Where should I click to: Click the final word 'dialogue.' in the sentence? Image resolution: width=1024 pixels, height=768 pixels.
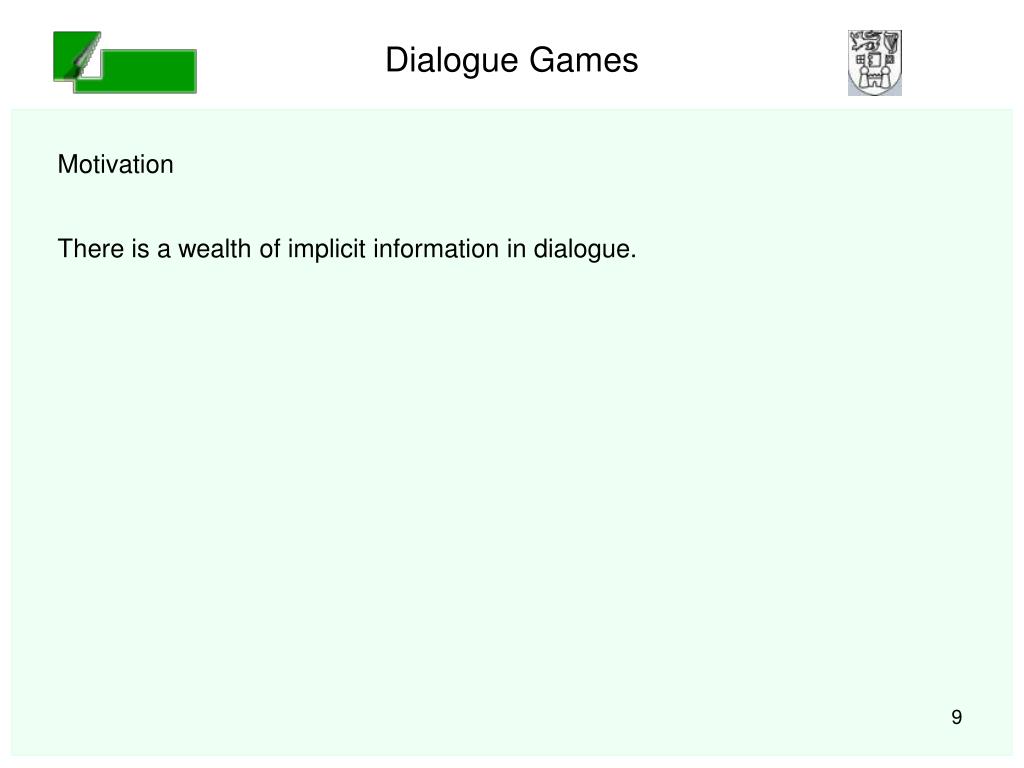(x=584, y=249)
